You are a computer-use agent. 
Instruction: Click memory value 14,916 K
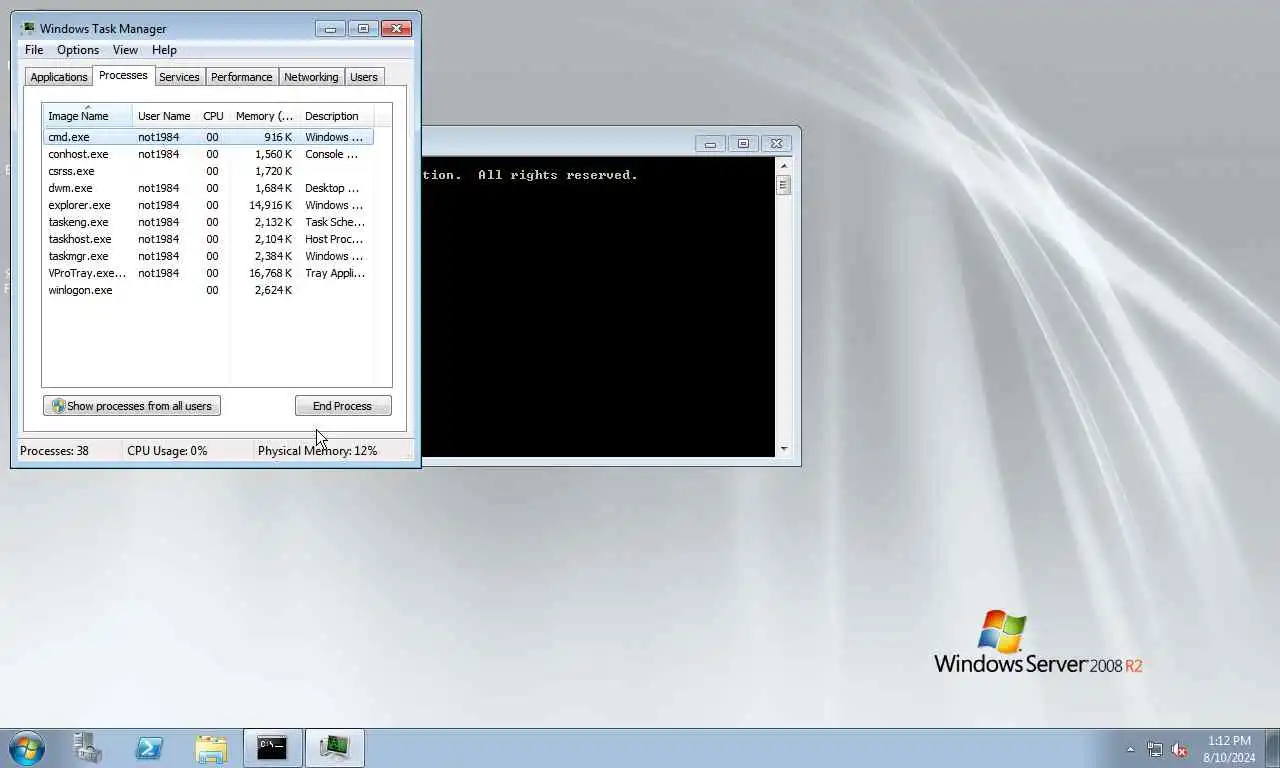pos(270,205)
